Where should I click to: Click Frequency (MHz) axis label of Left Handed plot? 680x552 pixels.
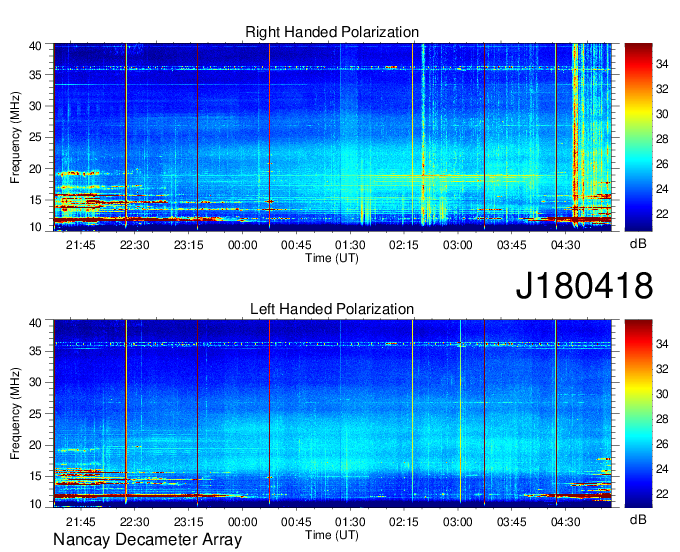[16, 414]
